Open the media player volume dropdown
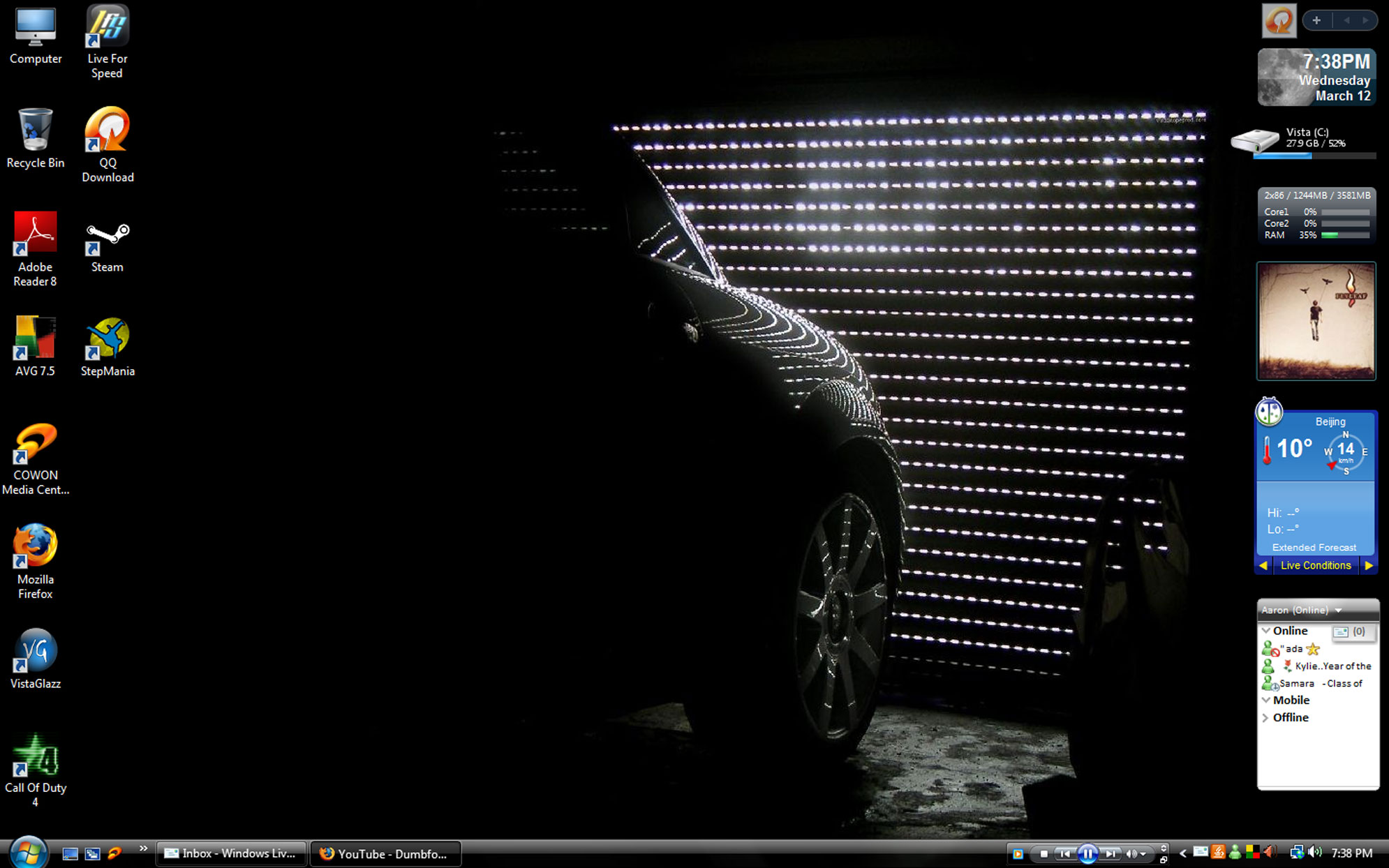The width and height of the screenshot is (1389, 868). pos(1143,854)
